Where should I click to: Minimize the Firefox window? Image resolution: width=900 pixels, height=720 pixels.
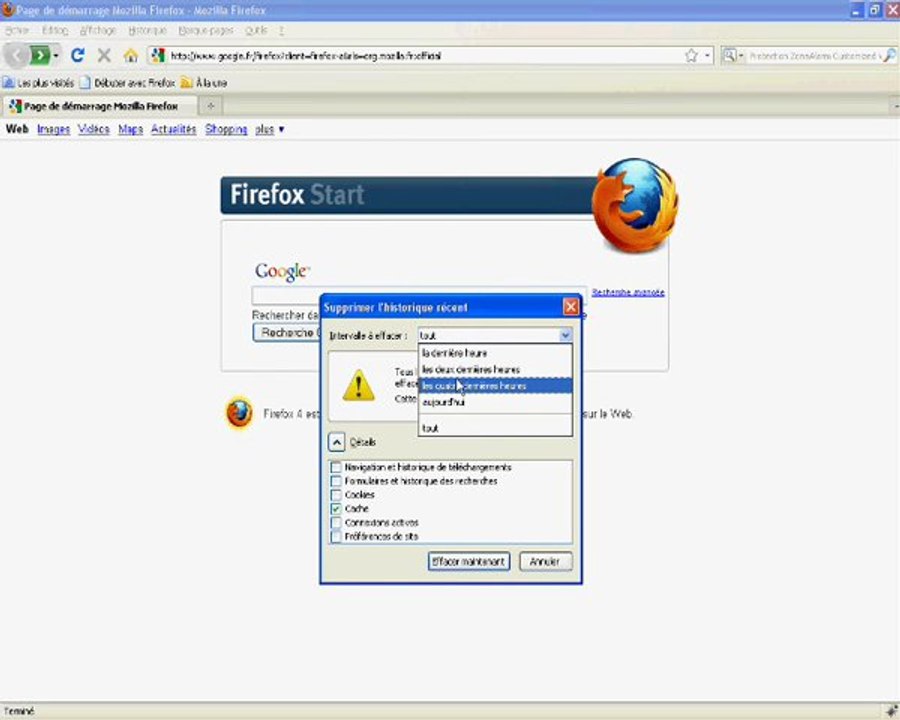856,10
